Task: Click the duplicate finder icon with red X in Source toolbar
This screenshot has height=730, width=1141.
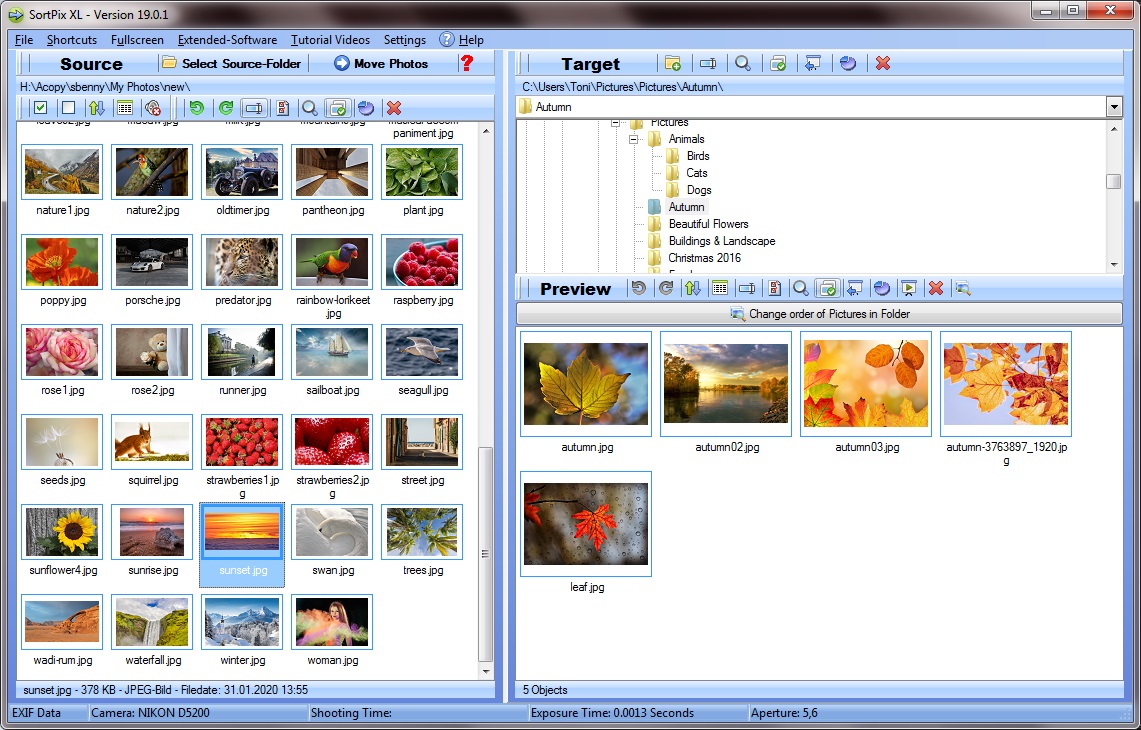Action: [153, 108]
